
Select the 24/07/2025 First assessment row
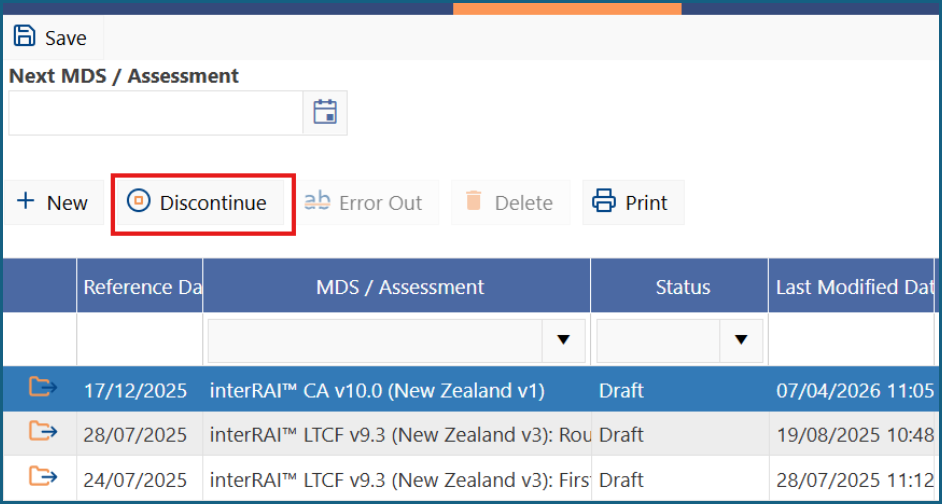469,479
